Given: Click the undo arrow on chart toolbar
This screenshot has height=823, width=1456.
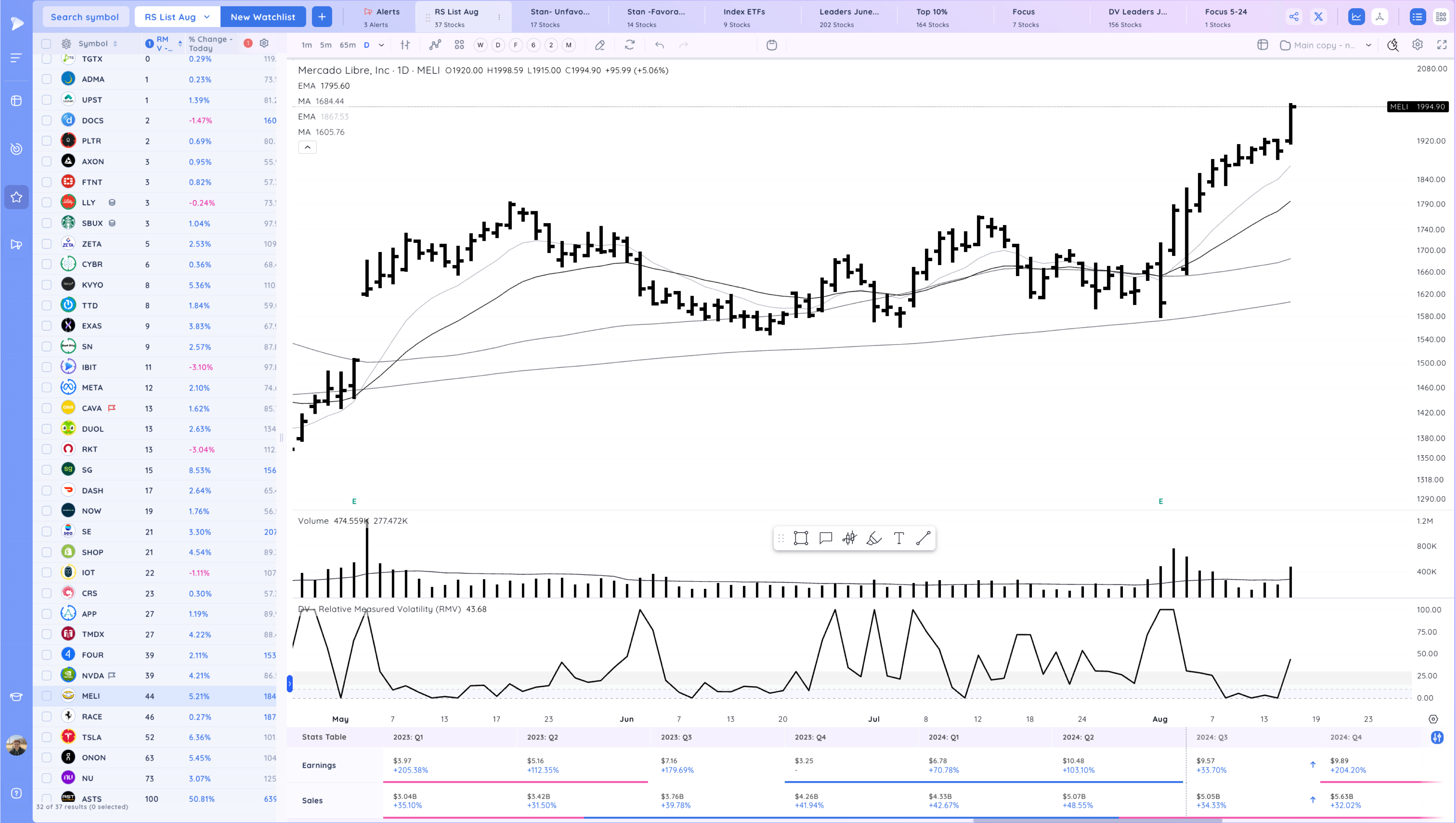Looking at the screenshot, I should (x=659, y=45).
